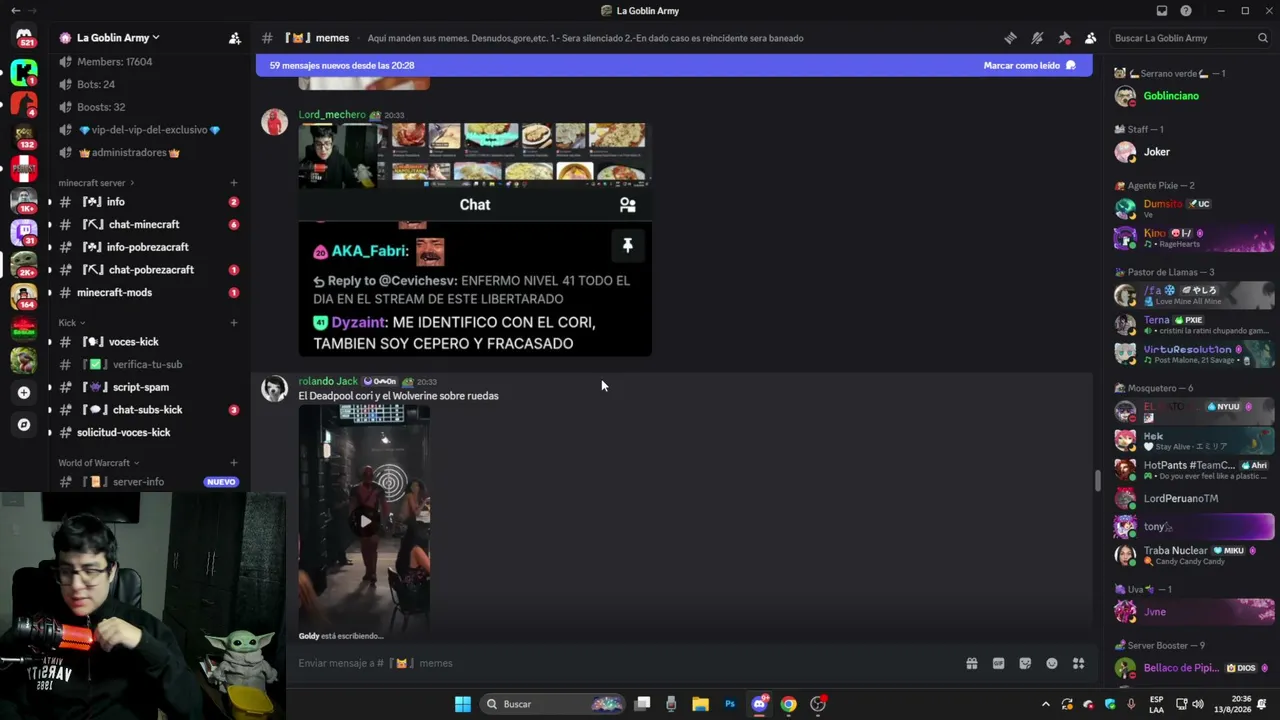Open the solicitud-voces-kick channel
This screenshot has width=1280, height=720.
148,433
